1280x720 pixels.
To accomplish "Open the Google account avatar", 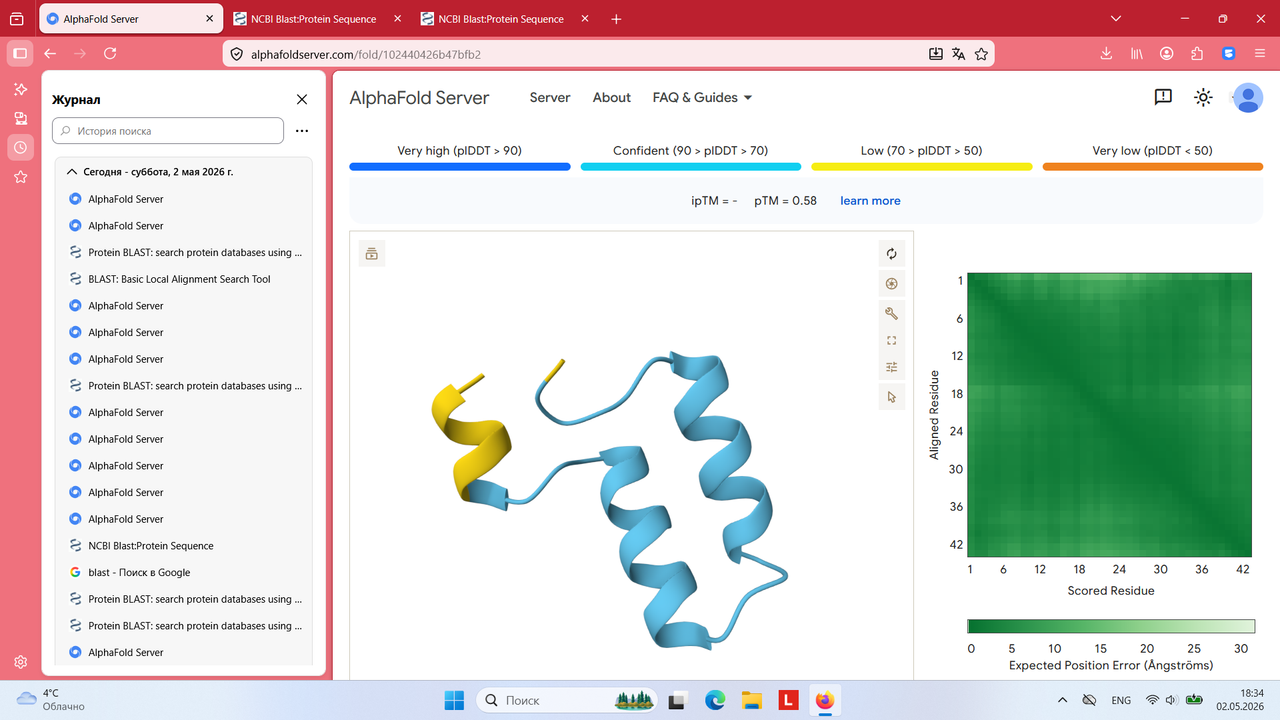I will [x=1247, y=97].
